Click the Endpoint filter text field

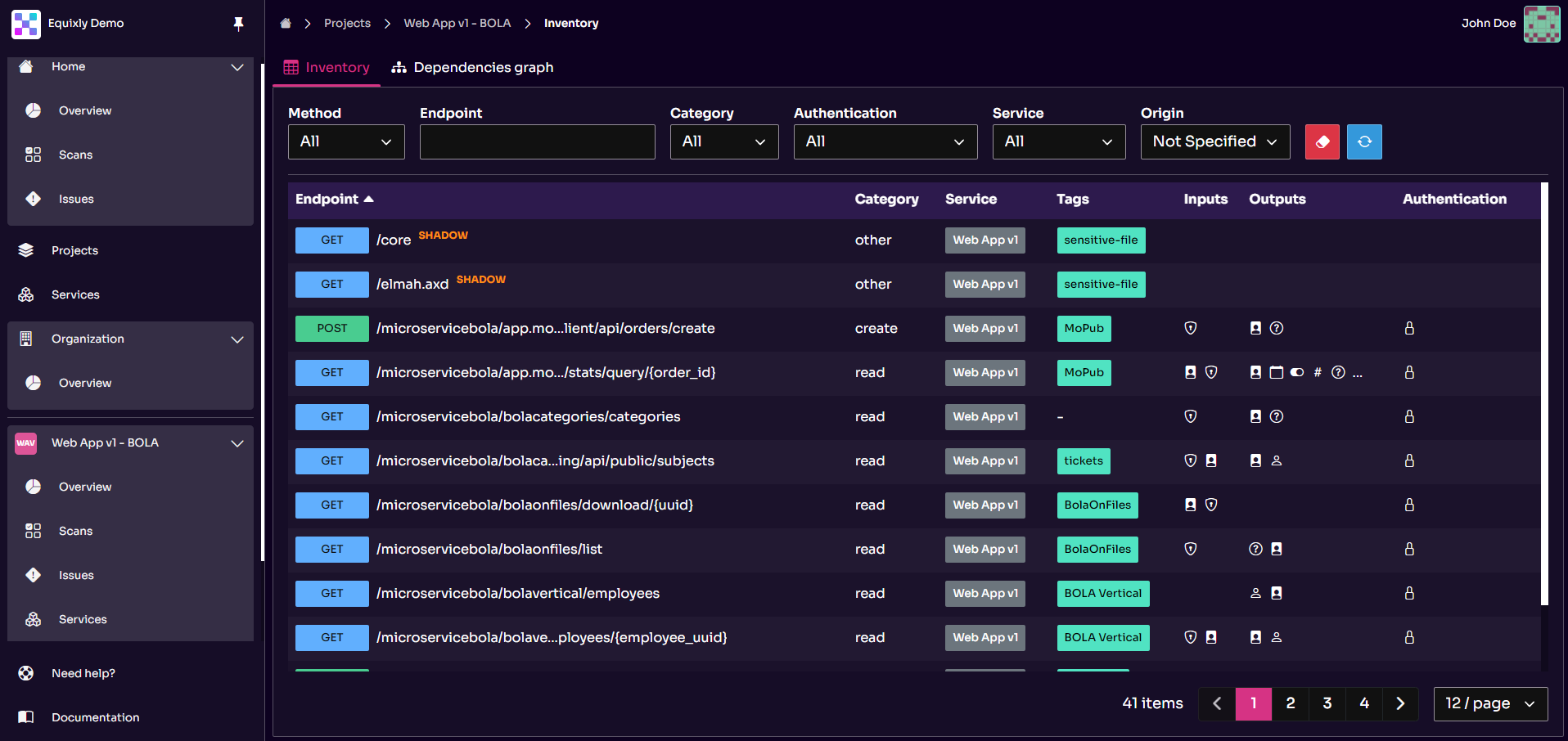tap(537, 141)
